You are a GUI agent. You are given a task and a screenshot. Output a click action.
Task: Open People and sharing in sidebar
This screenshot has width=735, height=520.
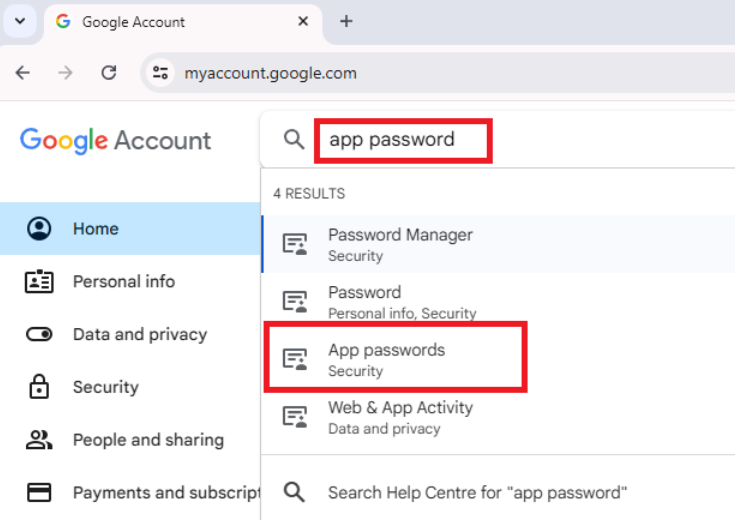130,440
